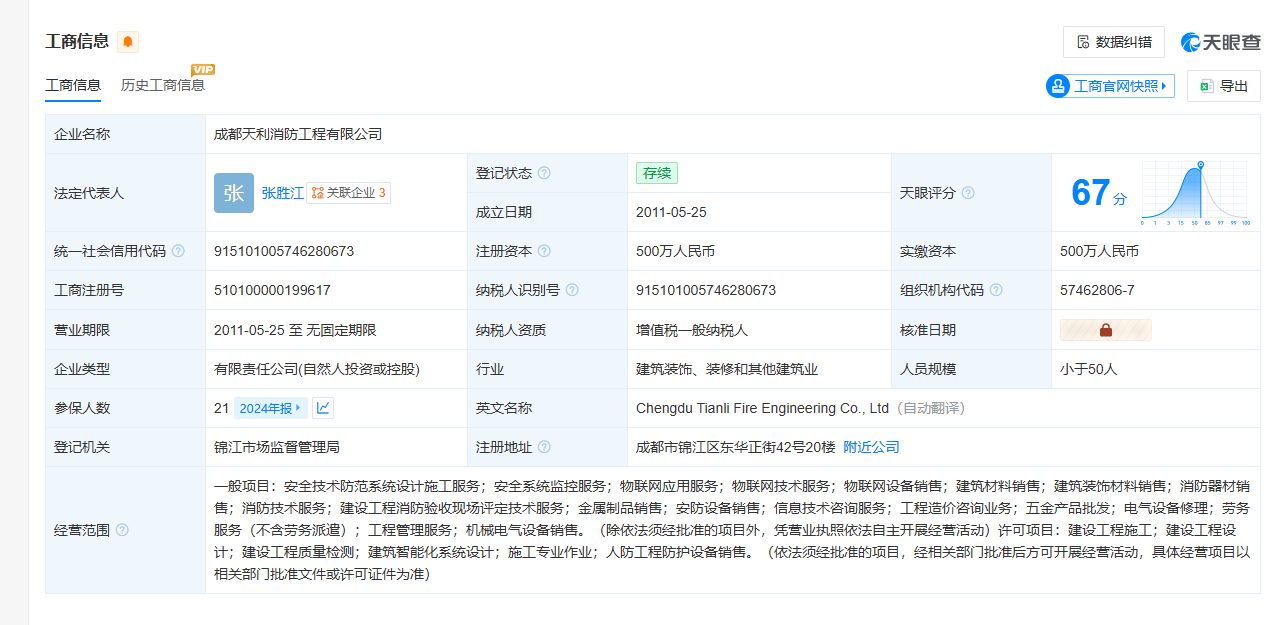This screenshot has width=1277, height=625.
Task: Click the question mark next to 天眼评分
Action: (968, 193)
